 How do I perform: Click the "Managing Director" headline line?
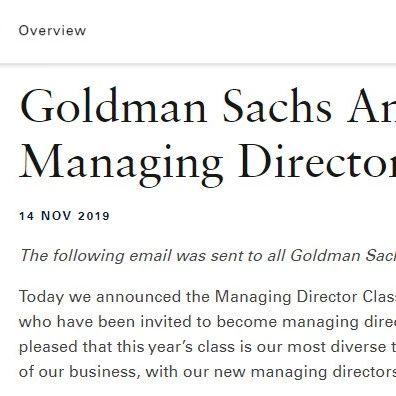pyautogui.click(x=207, y=164)
